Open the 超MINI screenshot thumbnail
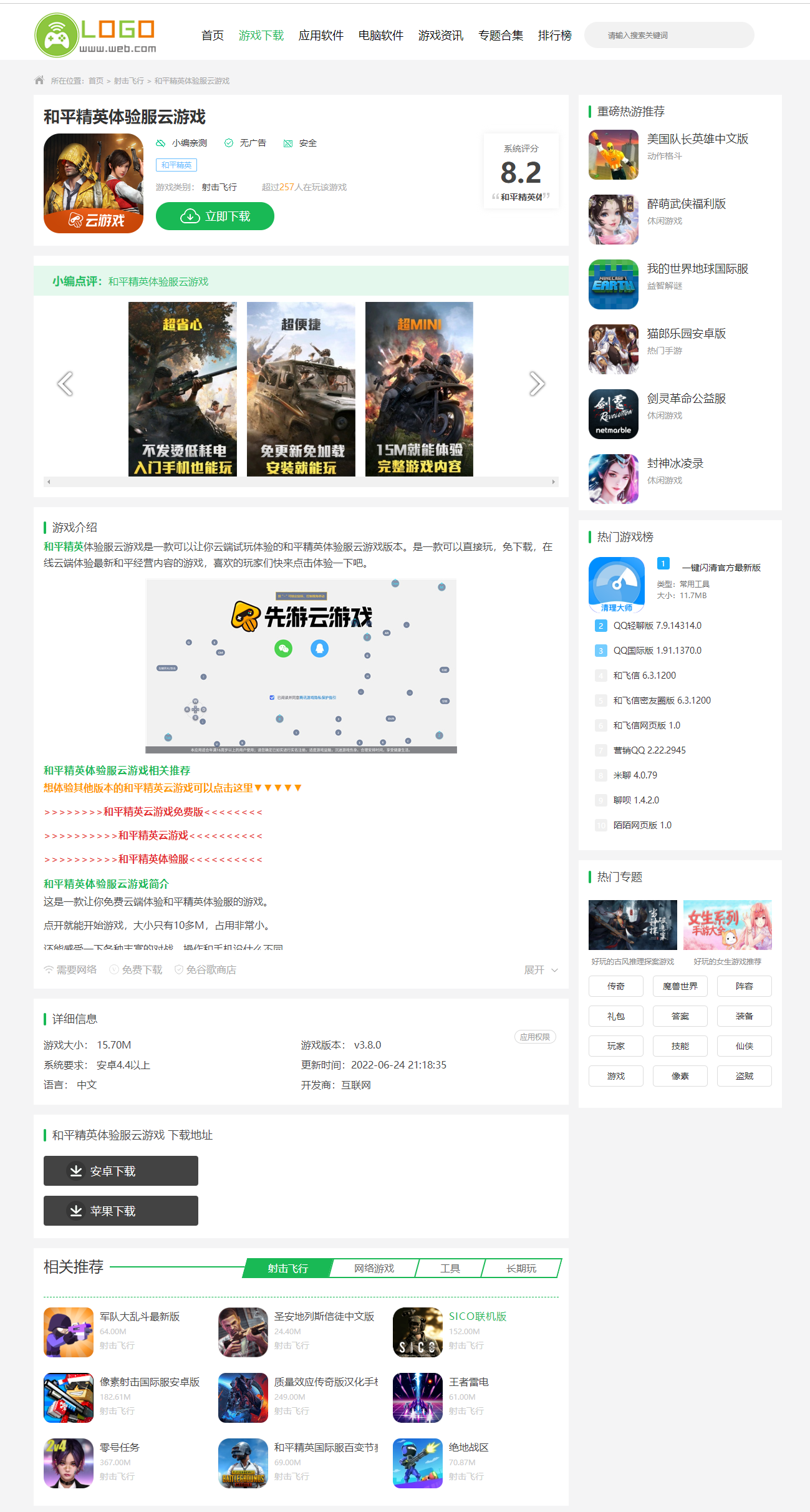Screen dimensions: 810x1512 (419, 389)
